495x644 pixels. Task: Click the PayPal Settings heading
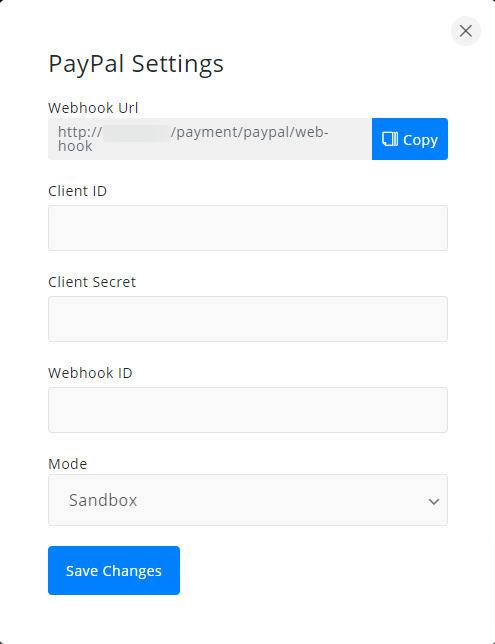(x=136, y=64)
